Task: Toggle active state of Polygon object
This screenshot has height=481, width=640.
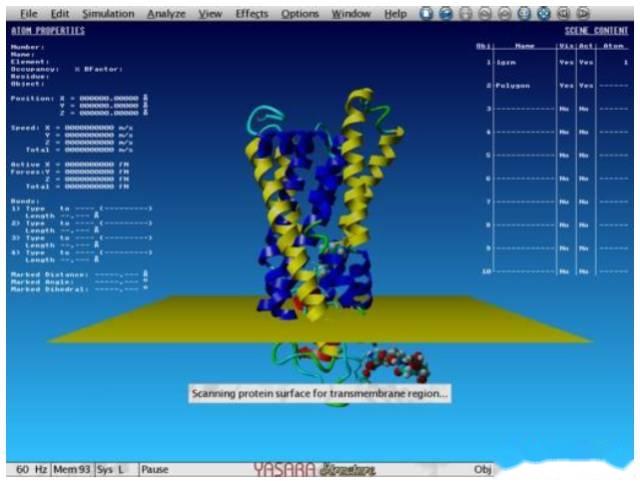Action: [586, 86]
